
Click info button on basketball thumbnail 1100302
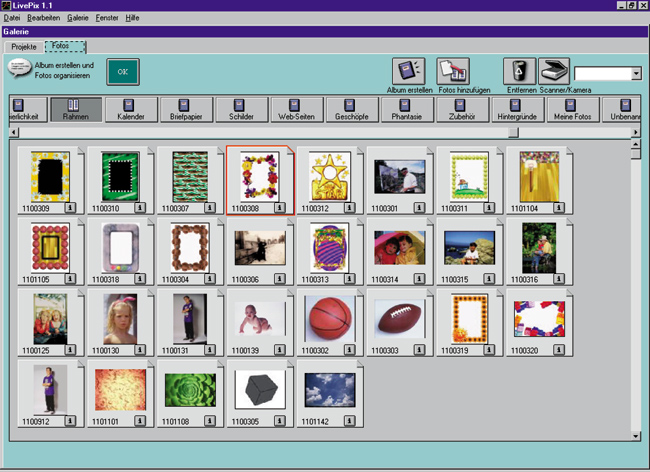coord(350,352)
